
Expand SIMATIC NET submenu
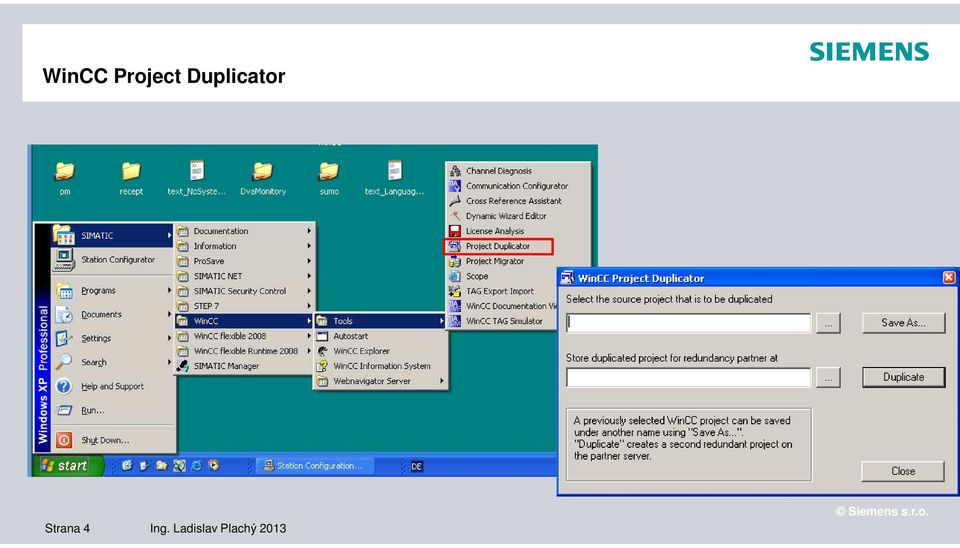(x=245, y=276)
